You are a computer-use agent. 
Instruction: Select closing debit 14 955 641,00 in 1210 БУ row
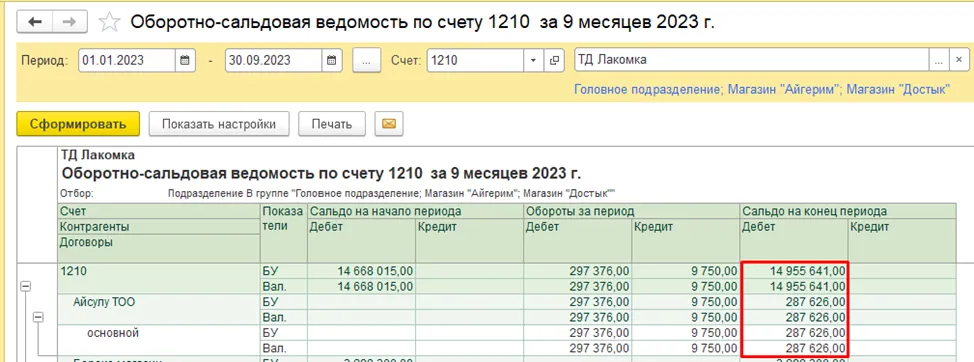click(794, 271)
